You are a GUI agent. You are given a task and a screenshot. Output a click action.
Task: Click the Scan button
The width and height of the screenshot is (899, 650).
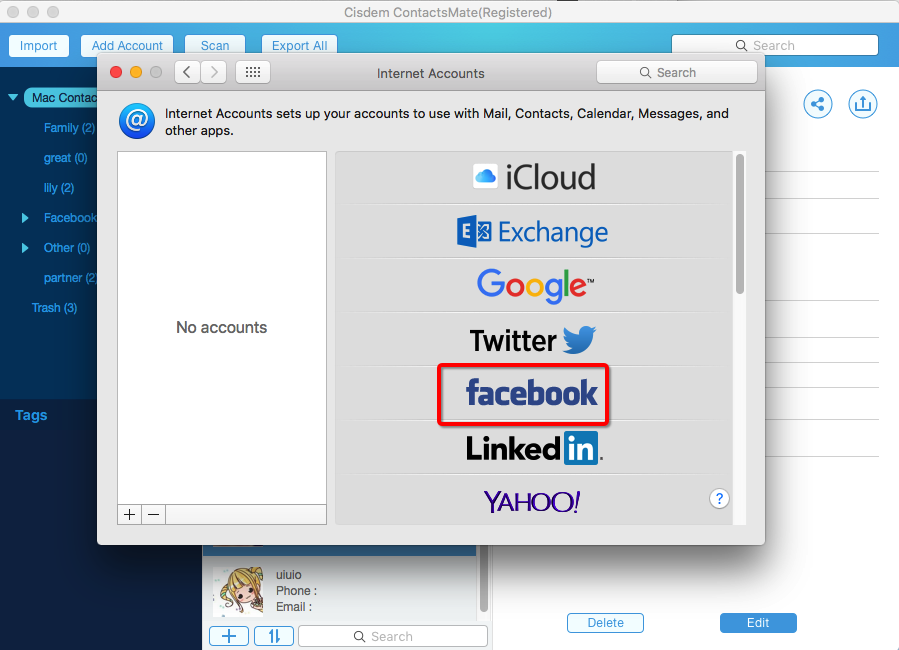[x=215, y=46]
